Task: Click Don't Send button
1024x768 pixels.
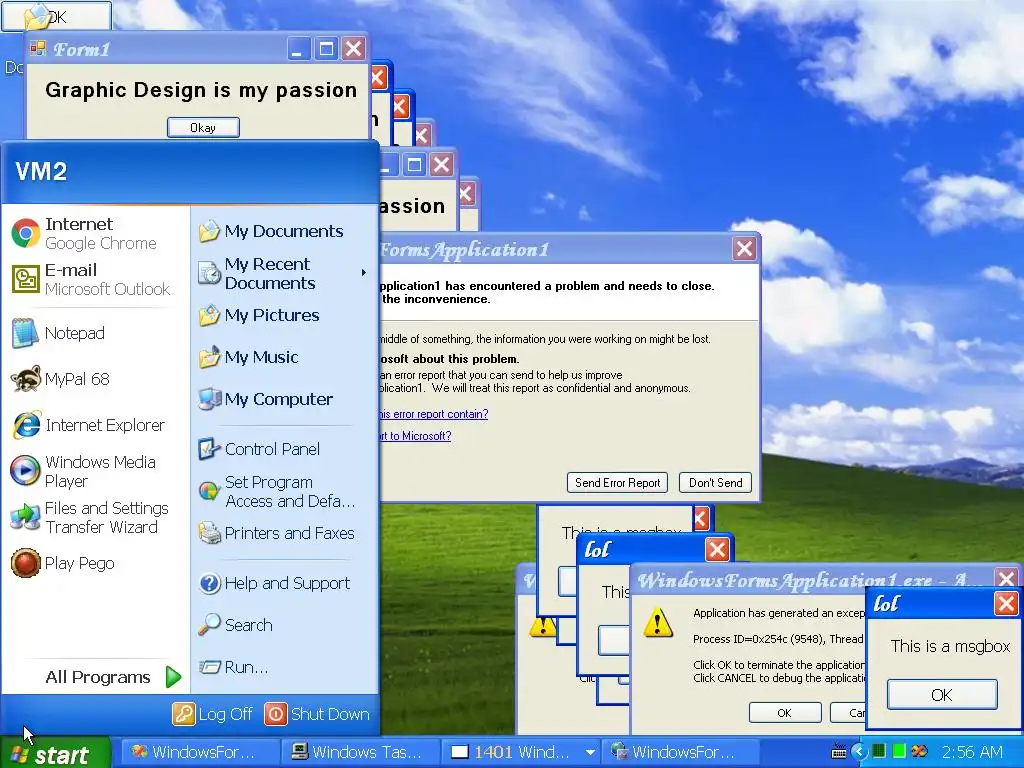Action: point(716,483)
